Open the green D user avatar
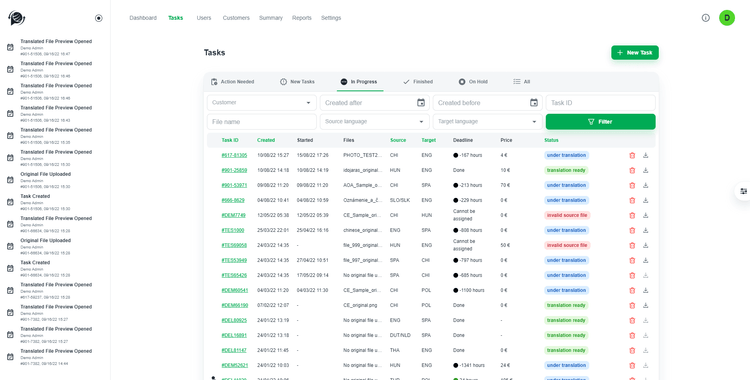 tap(727, 18)
